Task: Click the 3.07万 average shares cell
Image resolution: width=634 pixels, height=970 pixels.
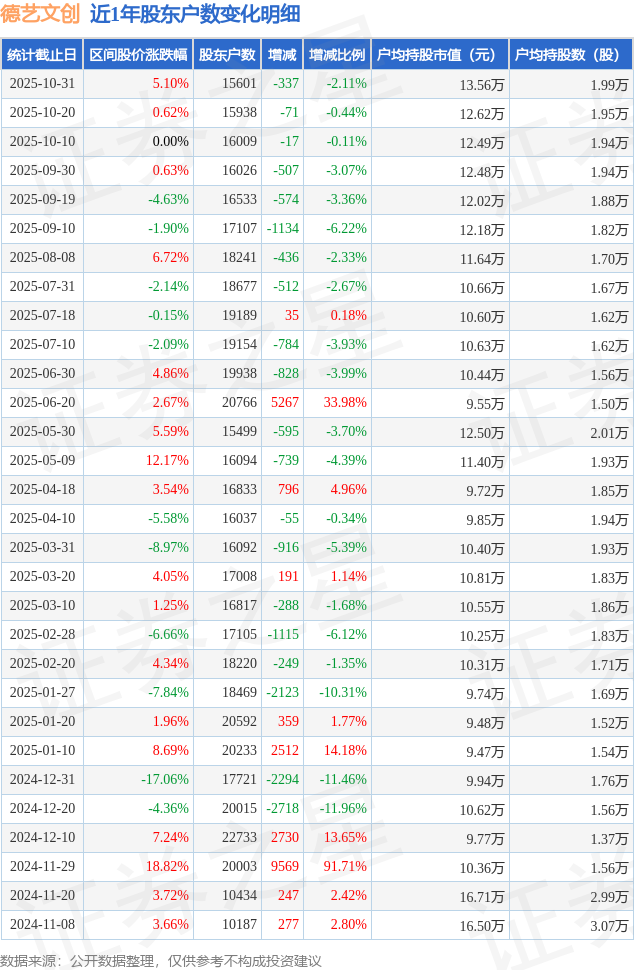Action: pos(609,925)
